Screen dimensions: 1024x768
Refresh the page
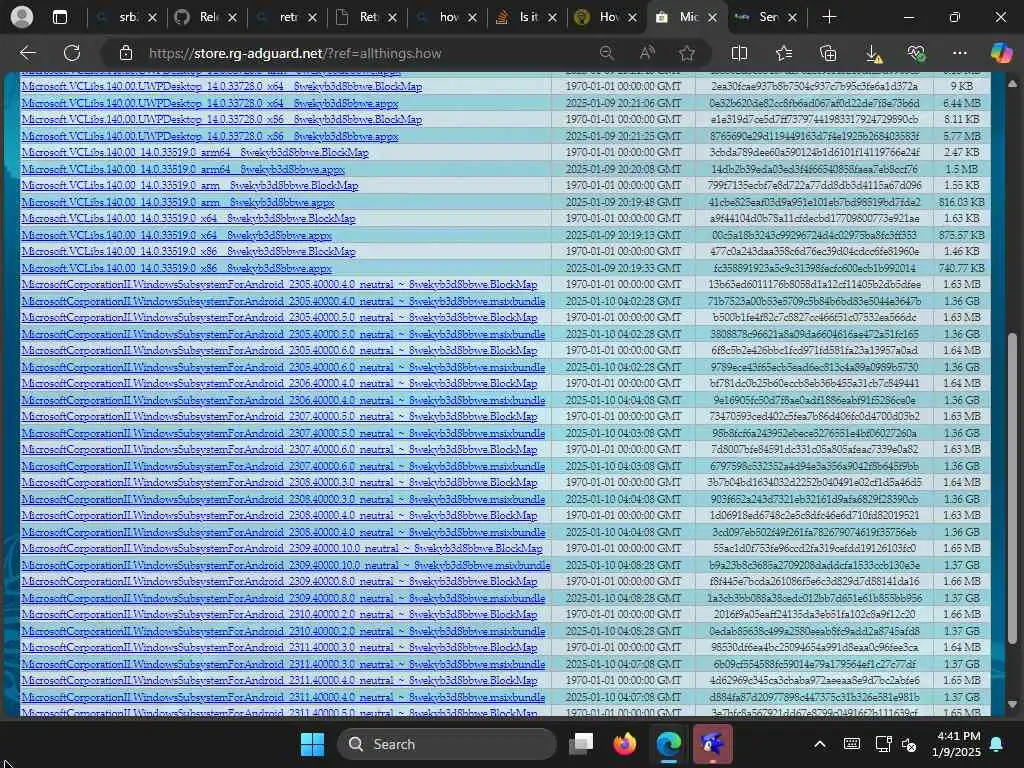72,54
